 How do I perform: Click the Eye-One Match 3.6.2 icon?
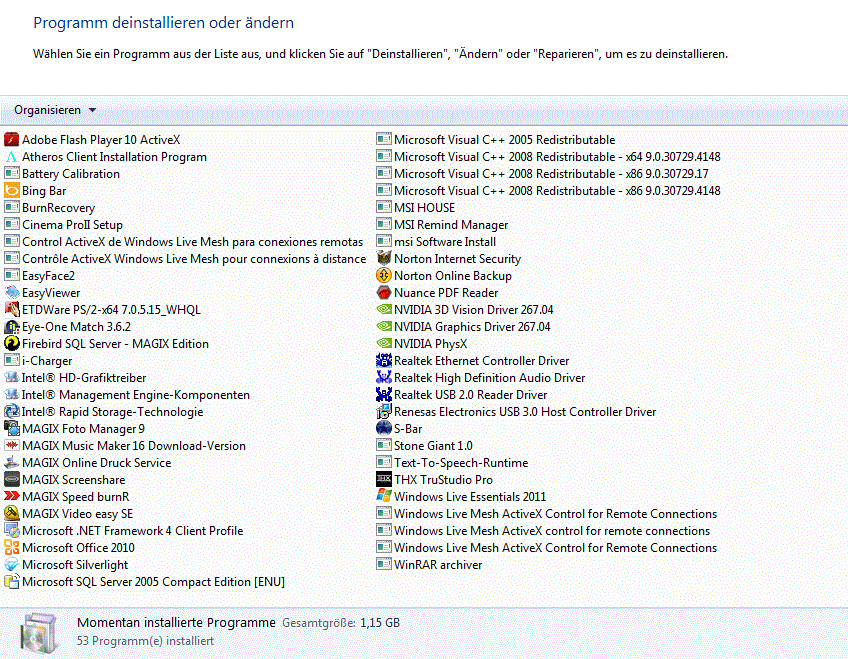[11, 327]
